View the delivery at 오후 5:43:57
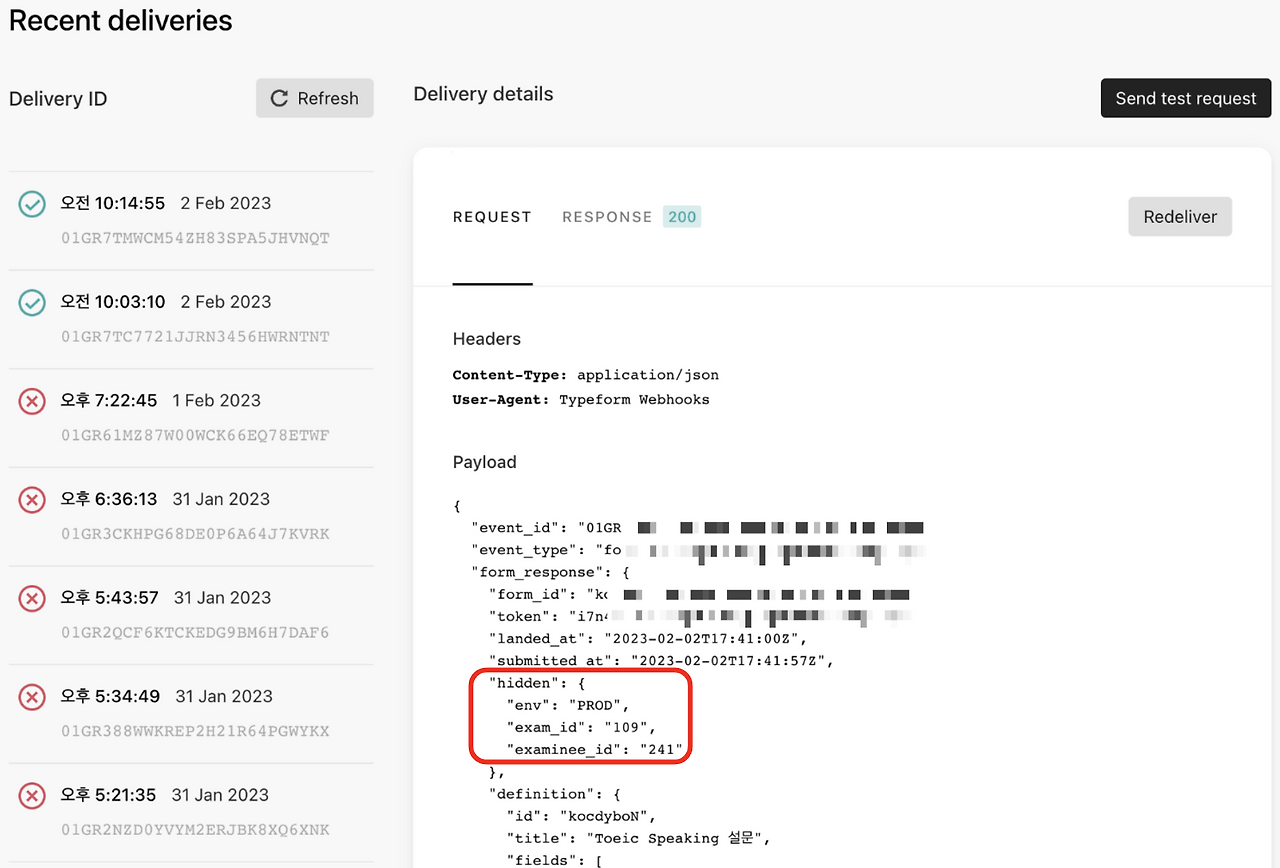 [x=191, y=616]
